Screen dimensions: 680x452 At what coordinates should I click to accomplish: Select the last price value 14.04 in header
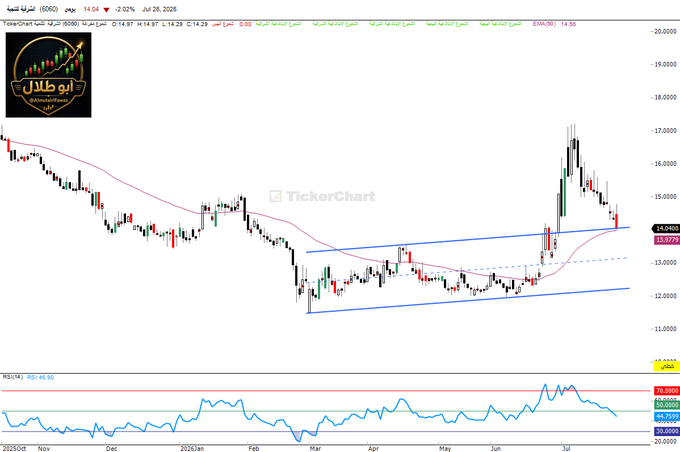[x=91, y=9]
